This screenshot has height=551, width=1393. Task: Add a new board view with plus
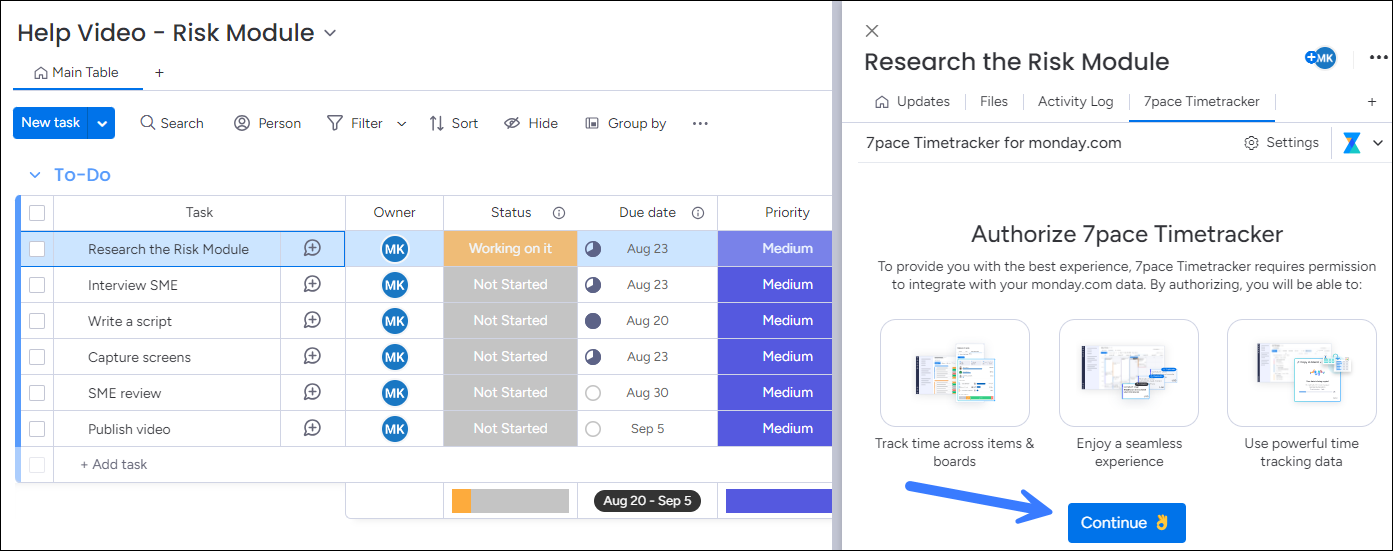(159, 73)
